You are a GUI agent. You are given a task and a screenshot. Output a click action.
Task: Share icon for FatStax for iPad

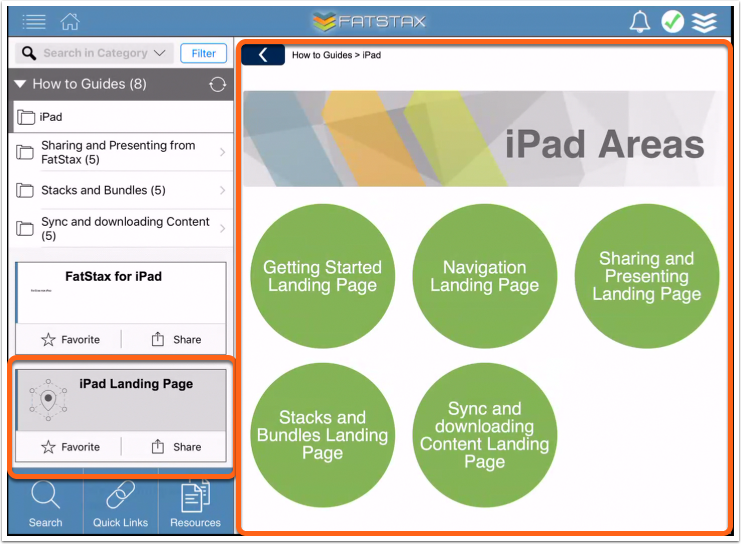[x=158, y=339]
